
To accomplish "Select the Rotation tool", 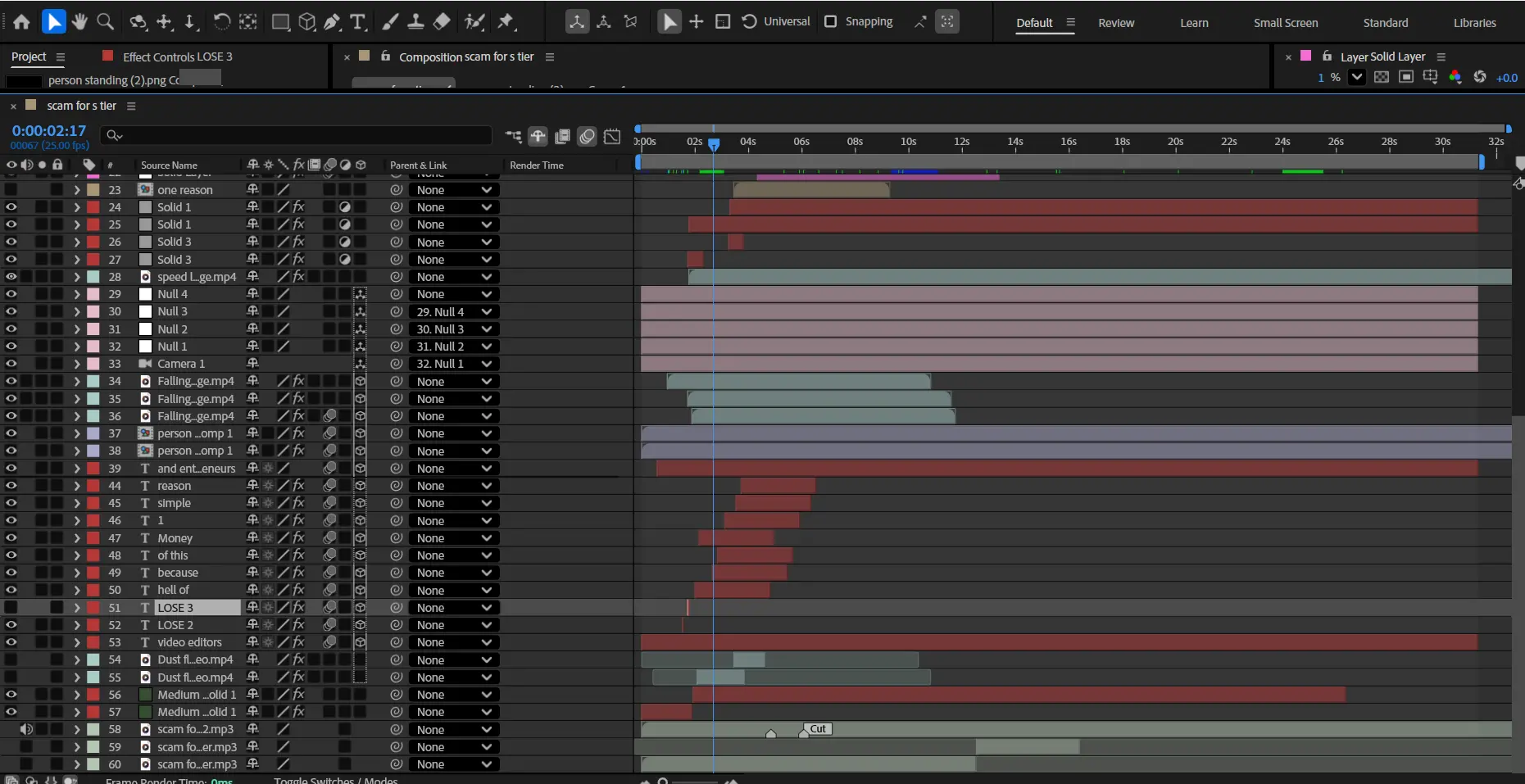I will pyautogui.click(x=221, y=22).
